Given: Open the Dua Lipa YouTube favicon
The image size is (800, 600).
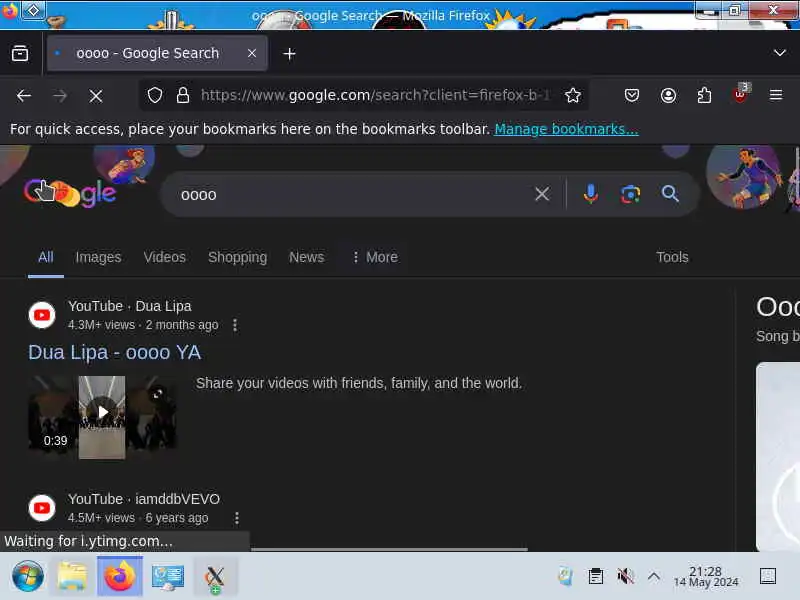Looking at the screenshot, I should coord(42,315).
